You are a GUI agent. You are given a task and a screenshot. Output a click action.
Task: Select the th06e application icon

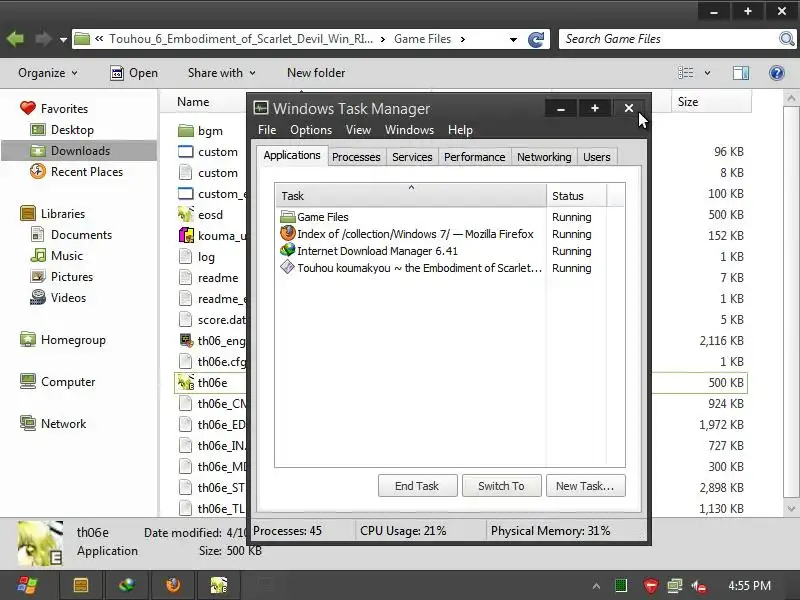(186, 382)
